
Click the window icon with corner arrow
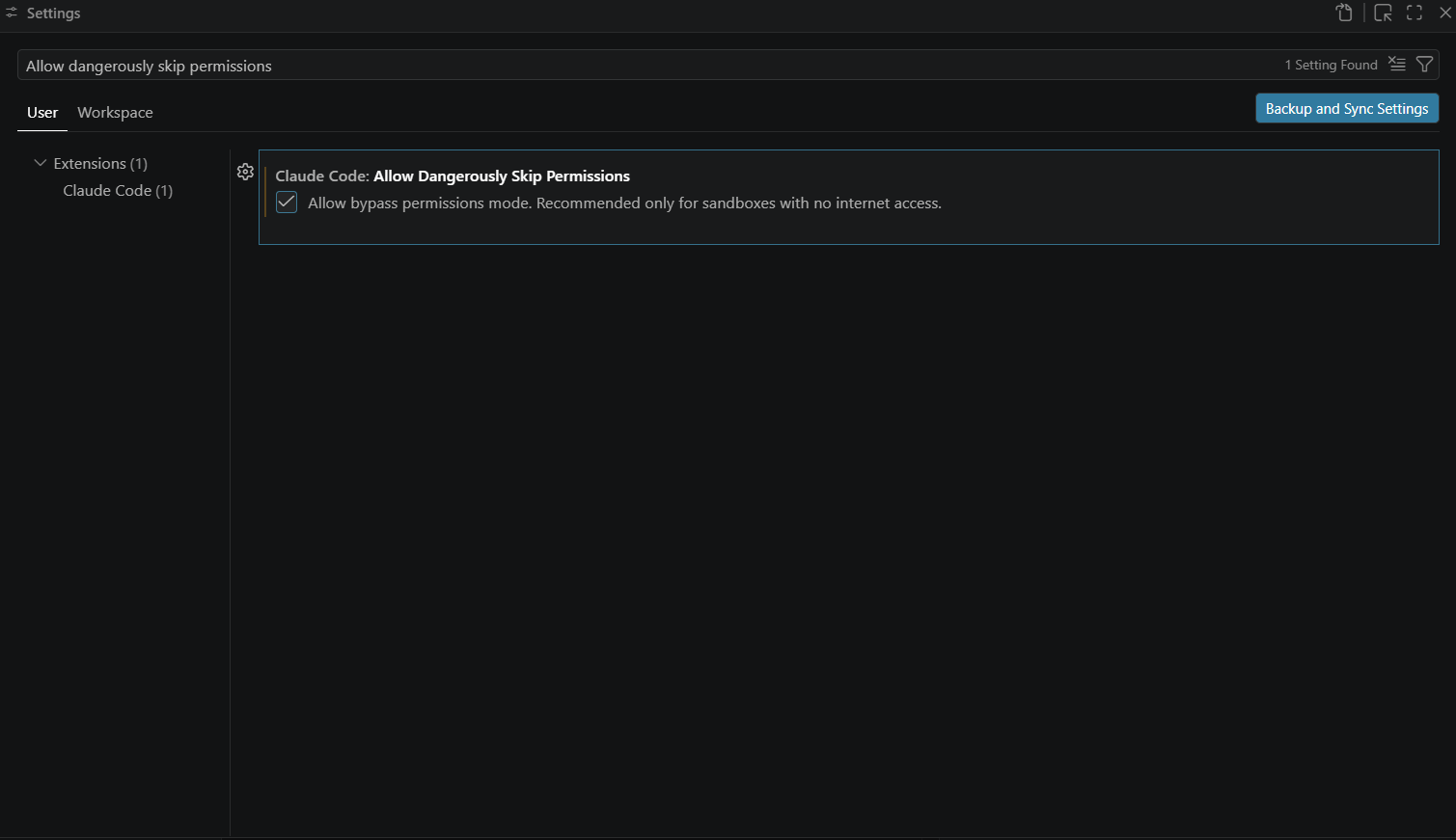pos(1383,13)
